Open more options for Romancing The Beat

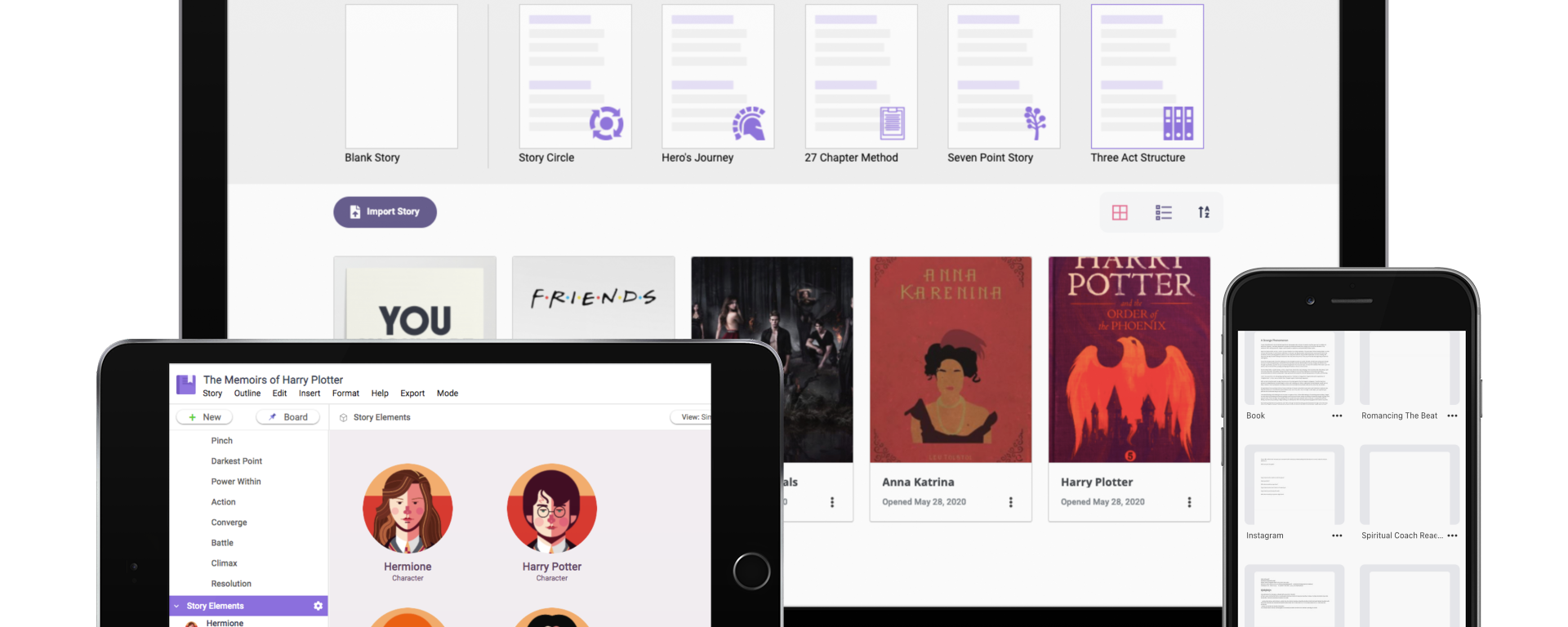pos(1452,416)
